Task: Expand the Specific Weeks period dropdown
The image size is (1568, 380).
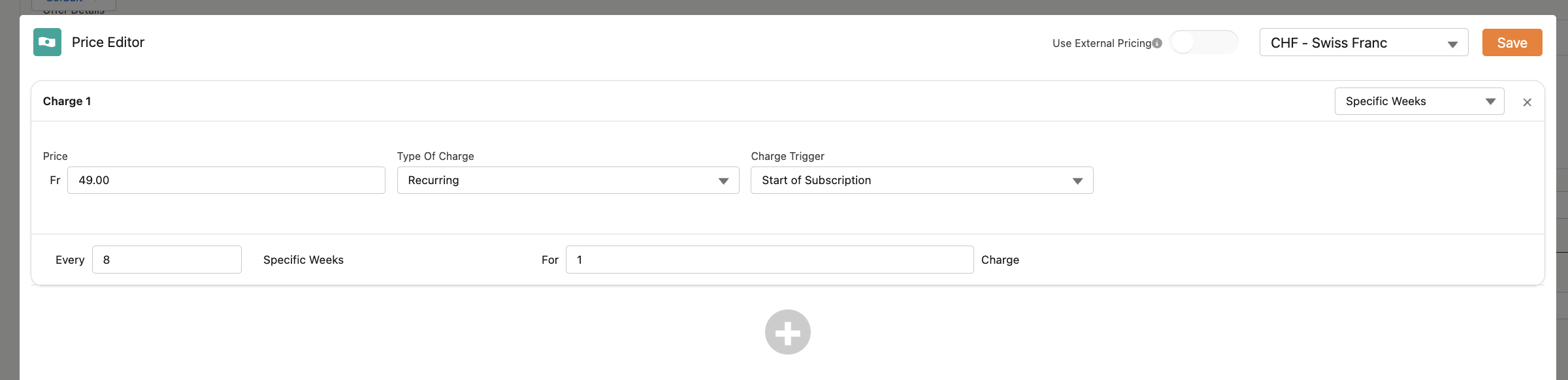Action: click(1418, 102)
